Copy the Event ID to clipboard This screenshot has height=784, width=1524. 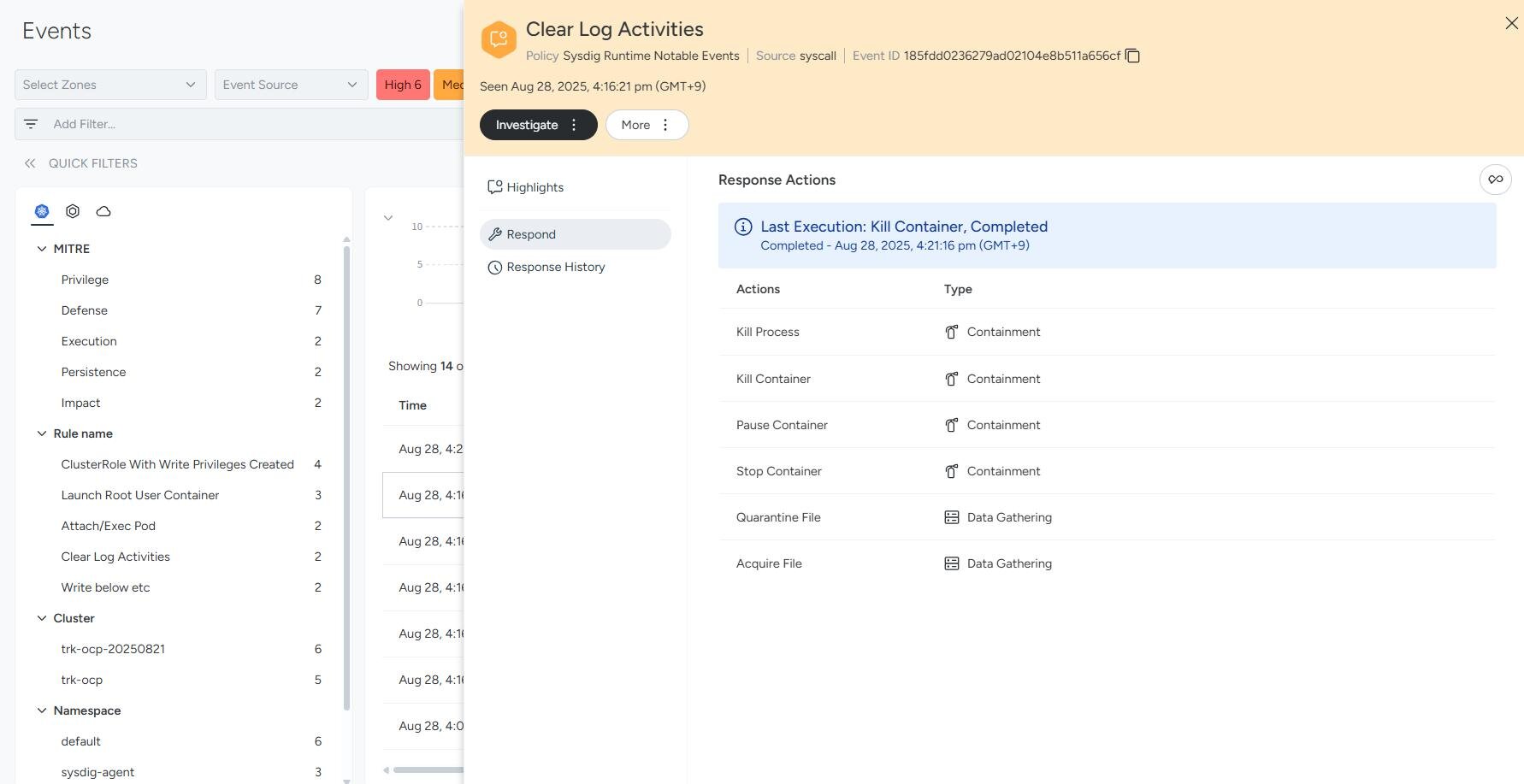point(1132,56)
